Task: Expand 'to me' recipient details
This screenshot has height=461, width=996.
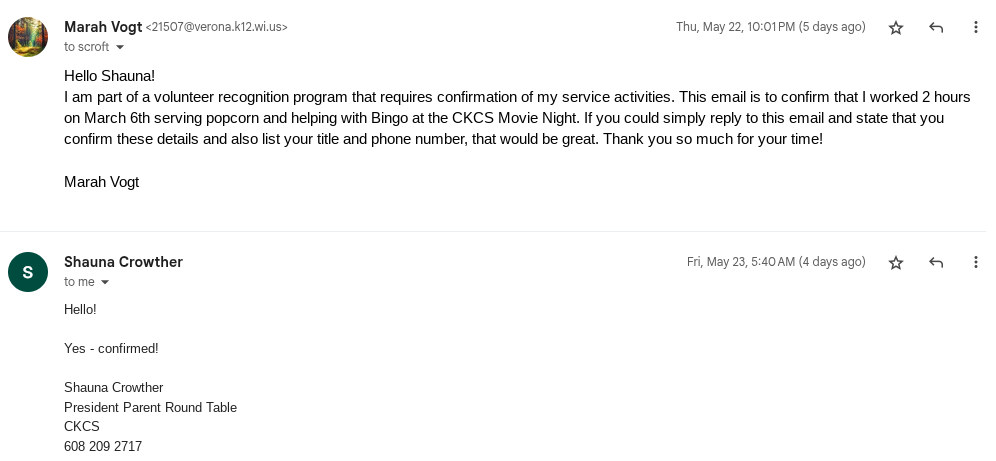Action: coord(105,282)
